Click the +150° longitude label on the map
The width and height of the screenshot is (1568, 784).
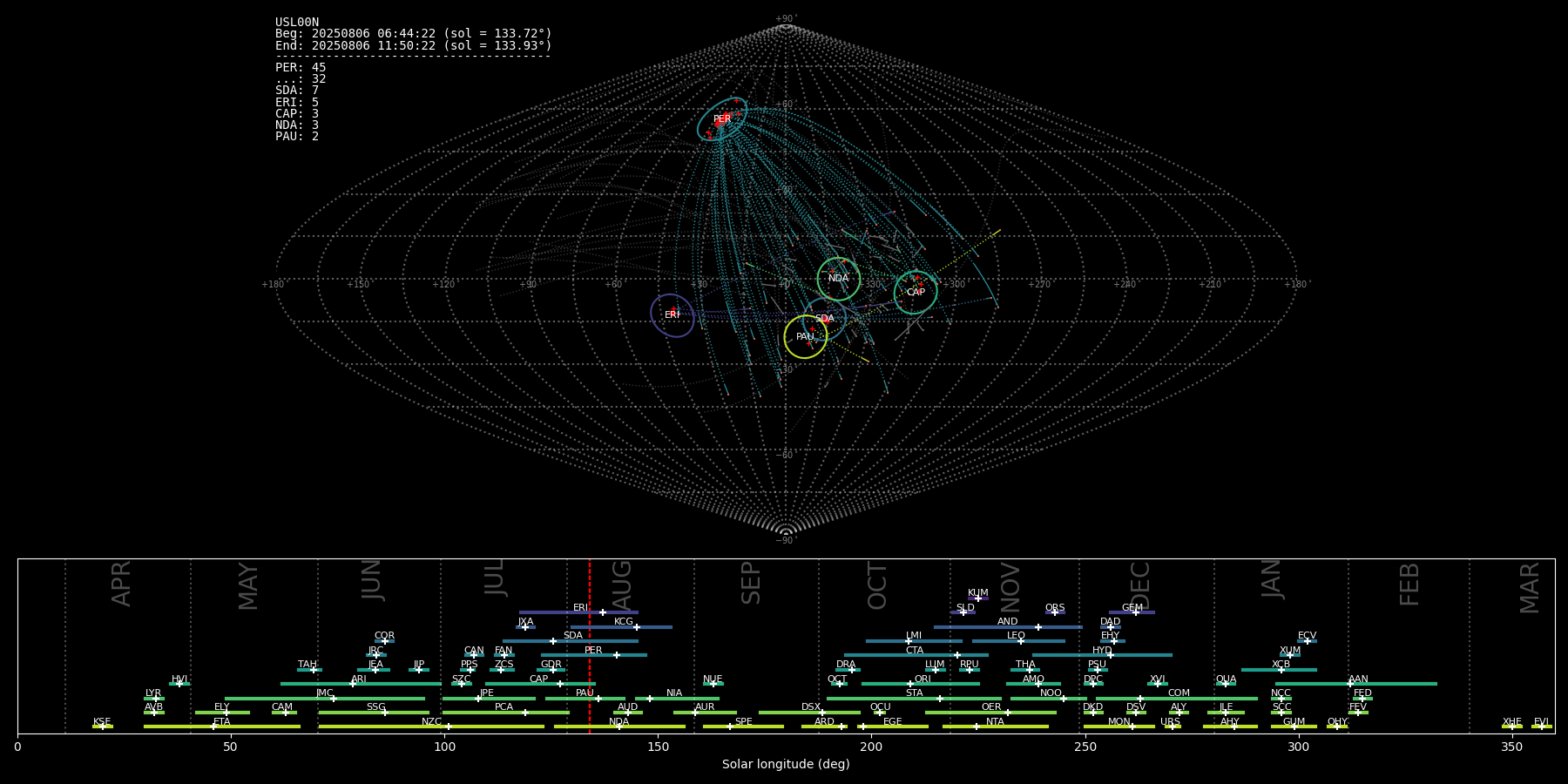click(x=359, y=285)
